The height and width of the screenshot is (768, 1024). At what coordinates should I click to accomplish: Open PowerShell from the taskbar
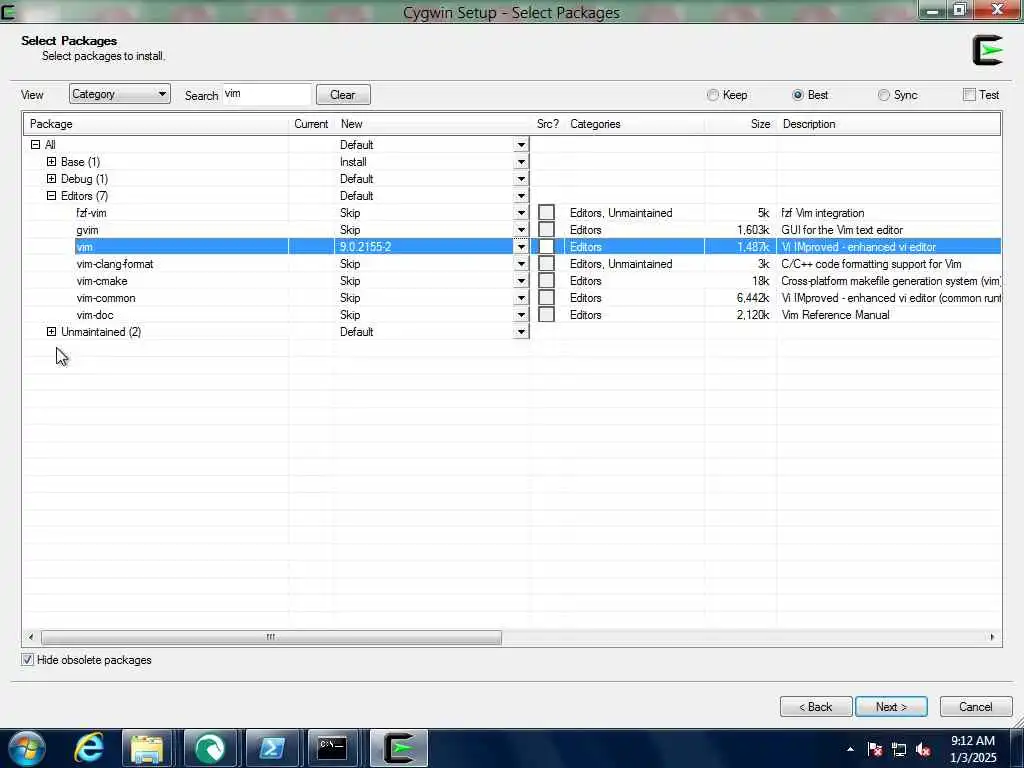click(x=271, y=748)
